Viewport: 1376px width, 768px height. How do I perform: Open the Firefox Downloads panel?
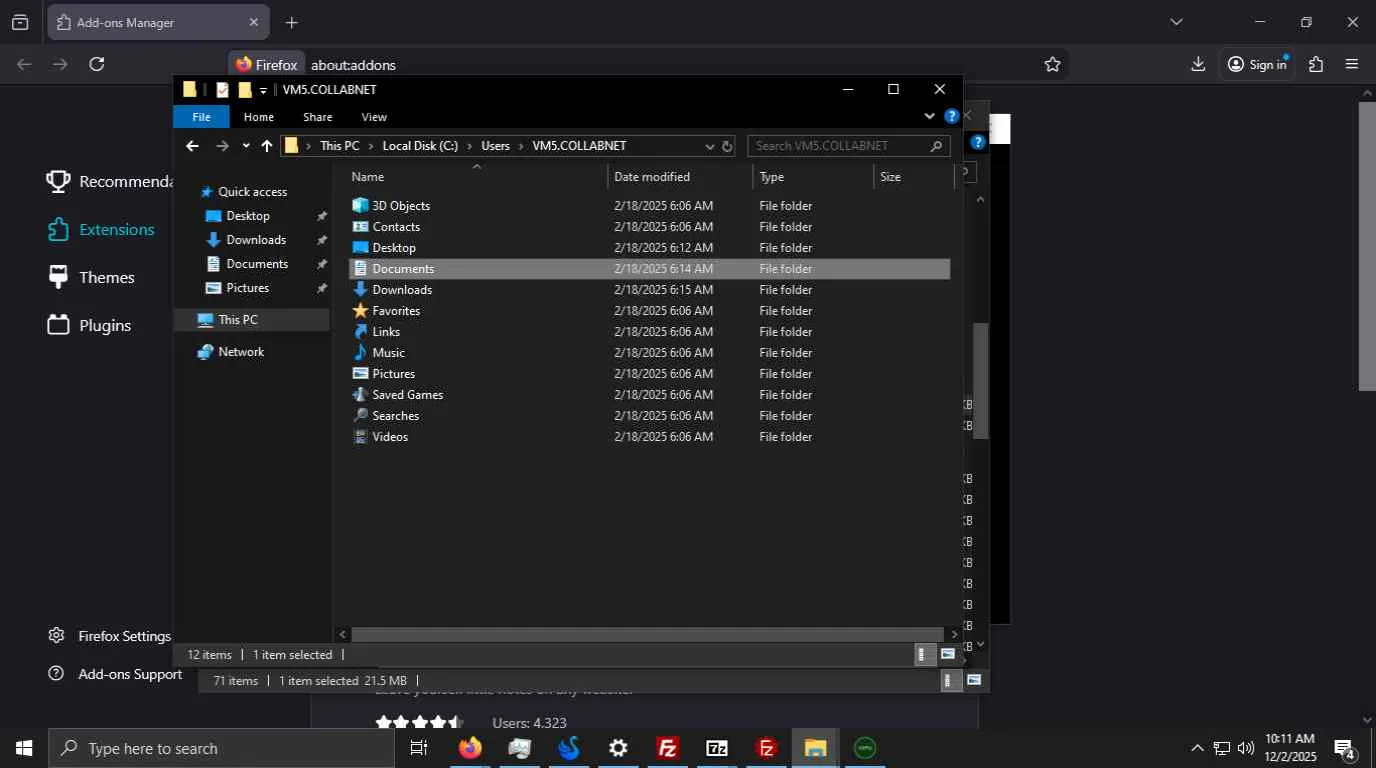[x=1198, y=64]
